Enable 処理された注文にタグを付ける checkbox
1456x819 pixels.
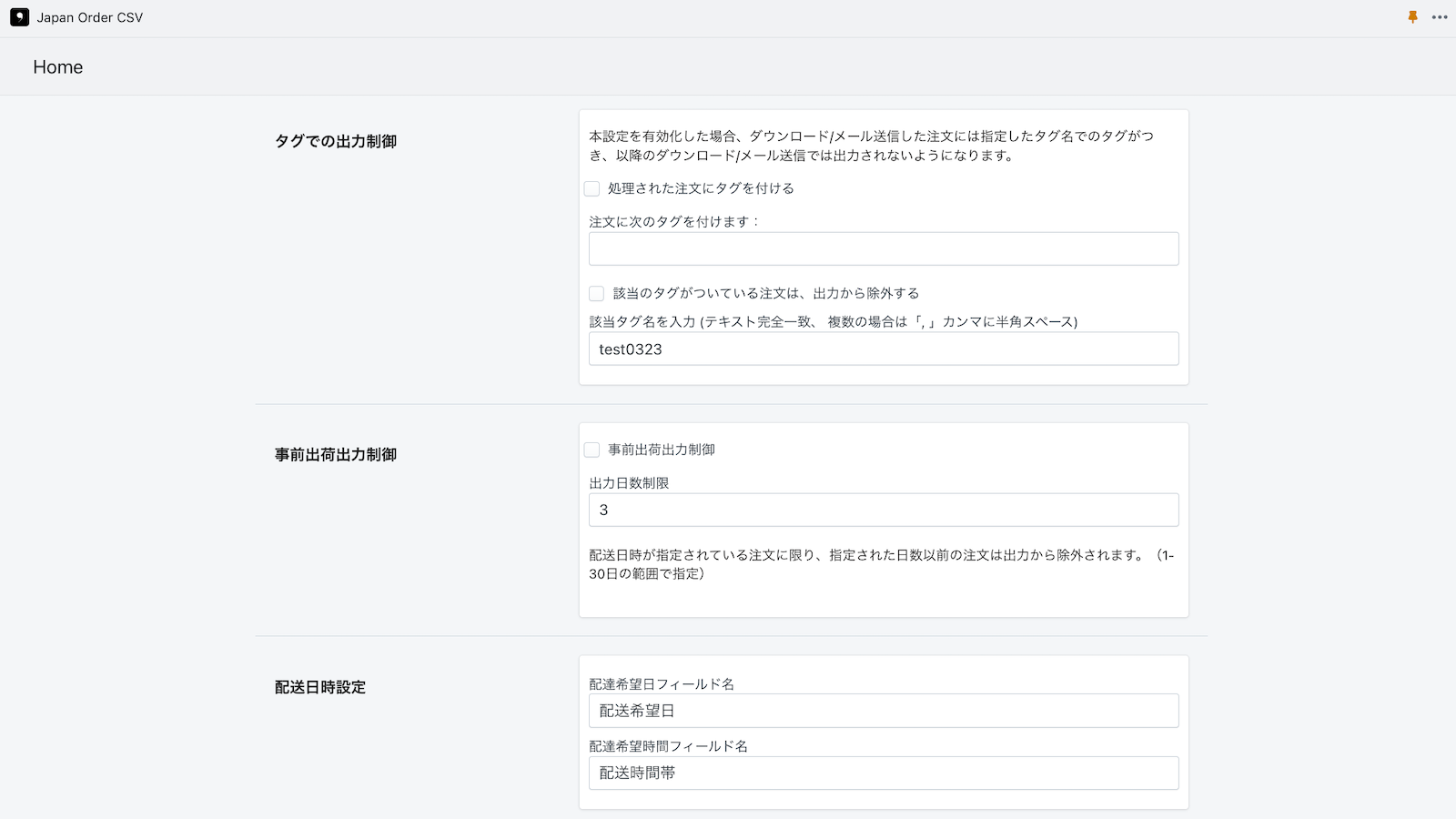pos(591,188)
